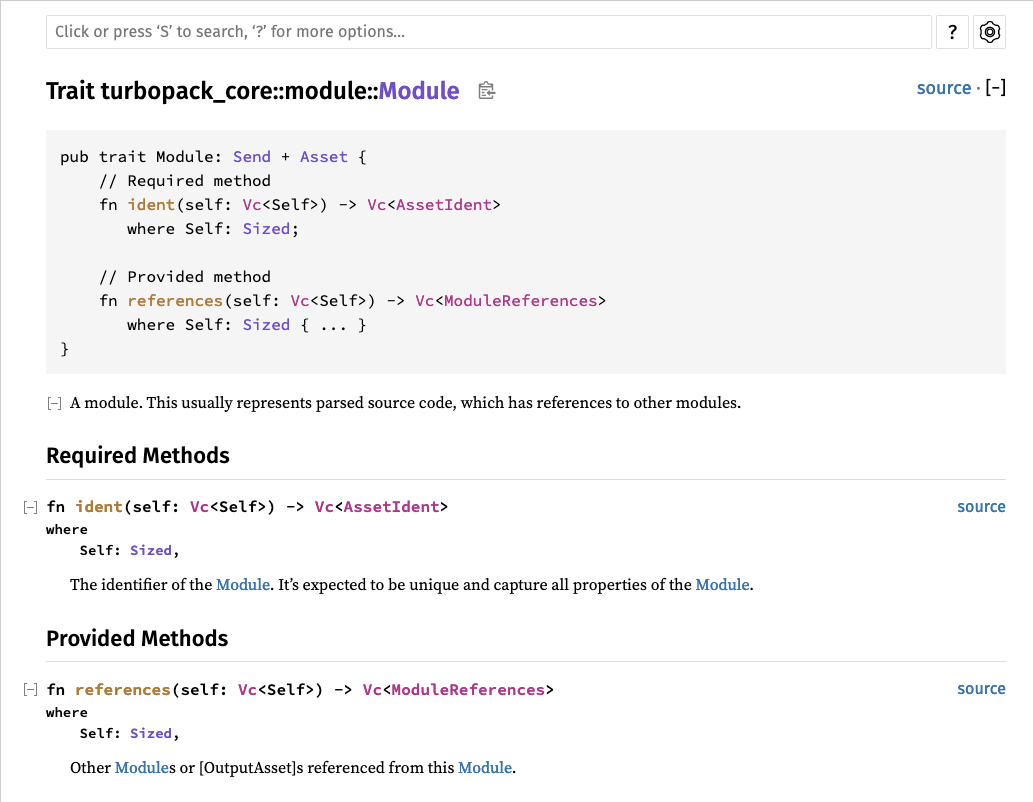This screenshot has width=1033, height=802.
Task: Copy the Module item path to clipboard
Action: tap(487, 90)
